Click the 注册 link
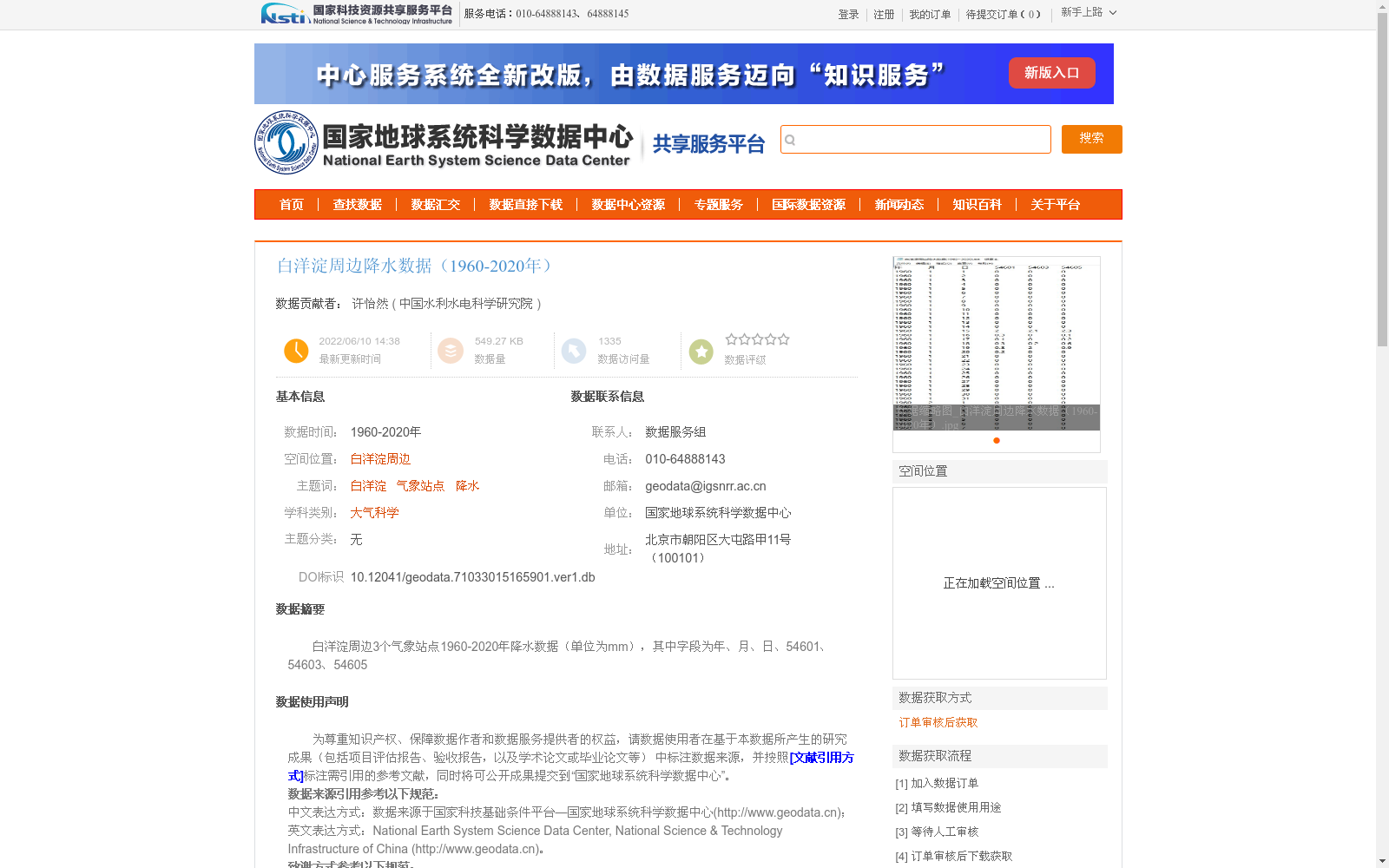The image size is (1389, 868). coord(884,15)
